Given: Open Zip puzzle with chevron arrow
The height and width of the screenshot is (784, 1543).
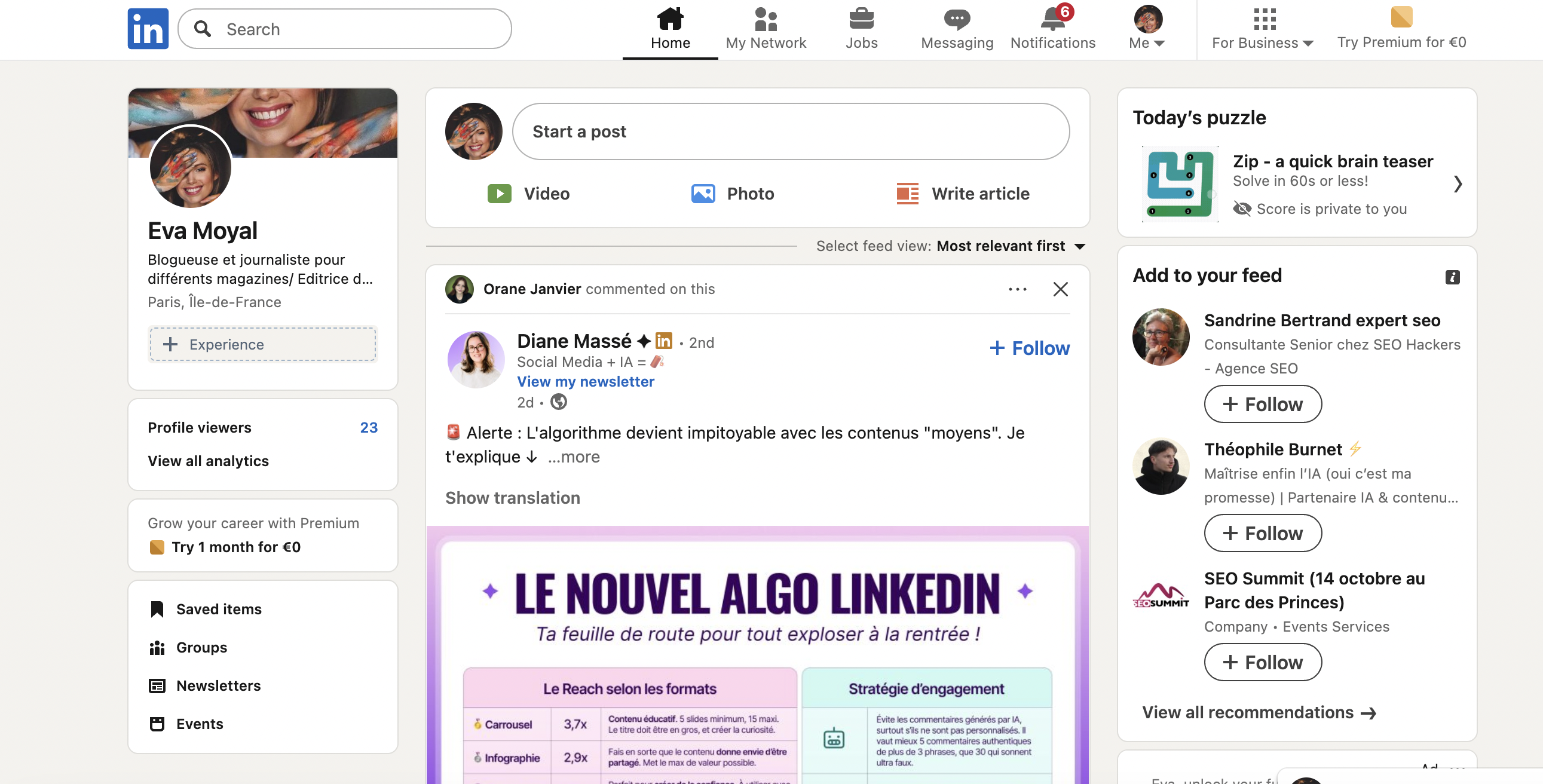Looking at the screenshot, I should pyautogui.click(x=1458, y=184).
